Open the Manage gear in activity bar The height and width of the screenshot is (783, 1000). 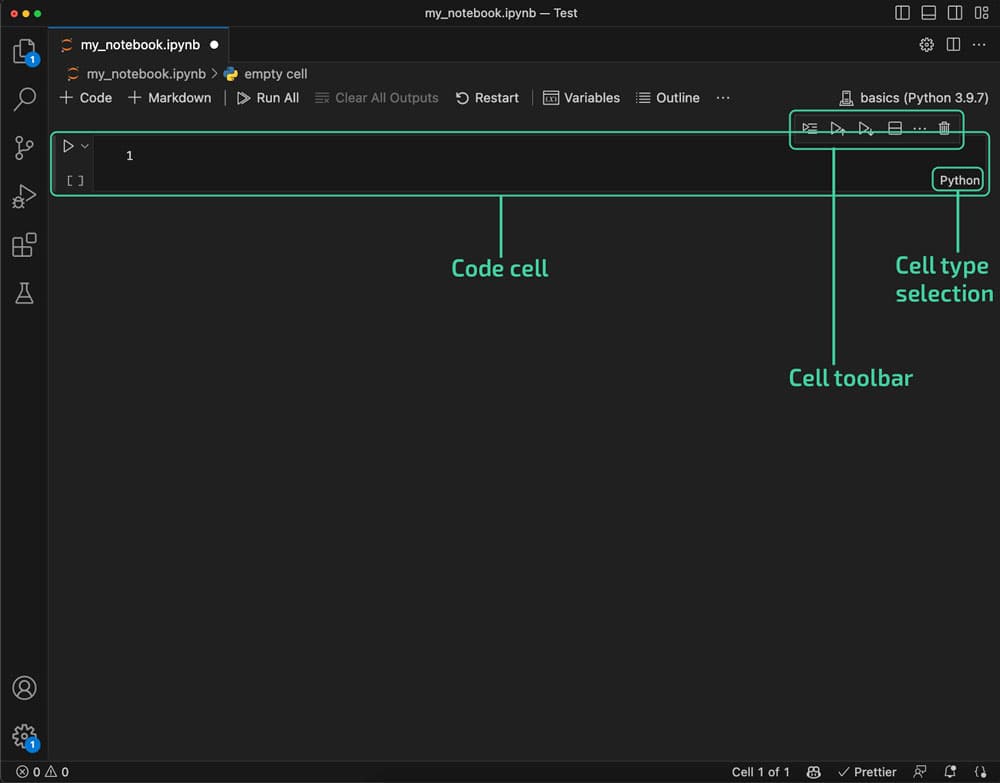pos(24,736)
